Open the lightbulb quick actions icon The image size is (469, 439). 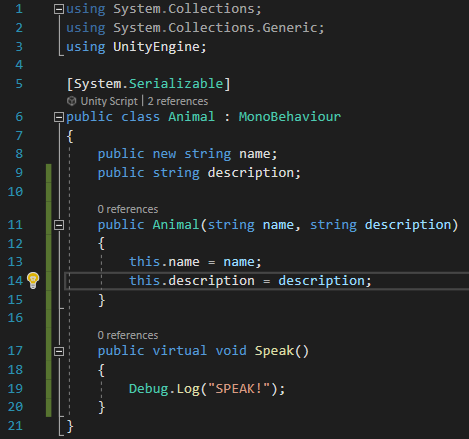click(x=33, y=280)
